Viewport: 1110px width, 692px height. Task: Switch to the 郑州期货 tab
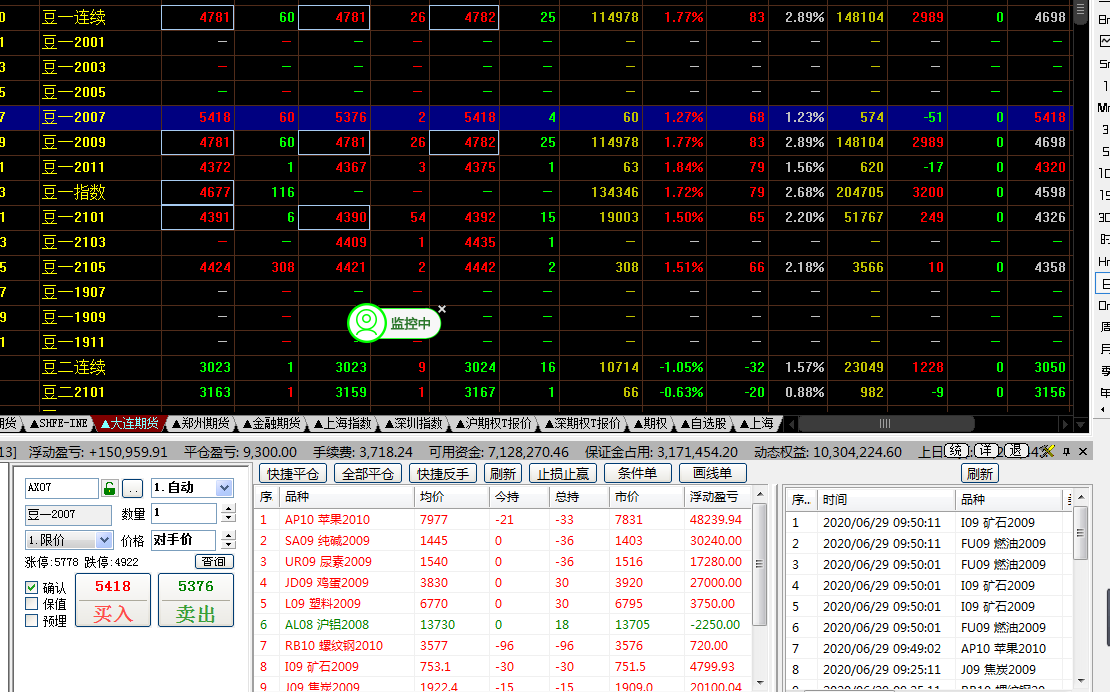point(199,424)
